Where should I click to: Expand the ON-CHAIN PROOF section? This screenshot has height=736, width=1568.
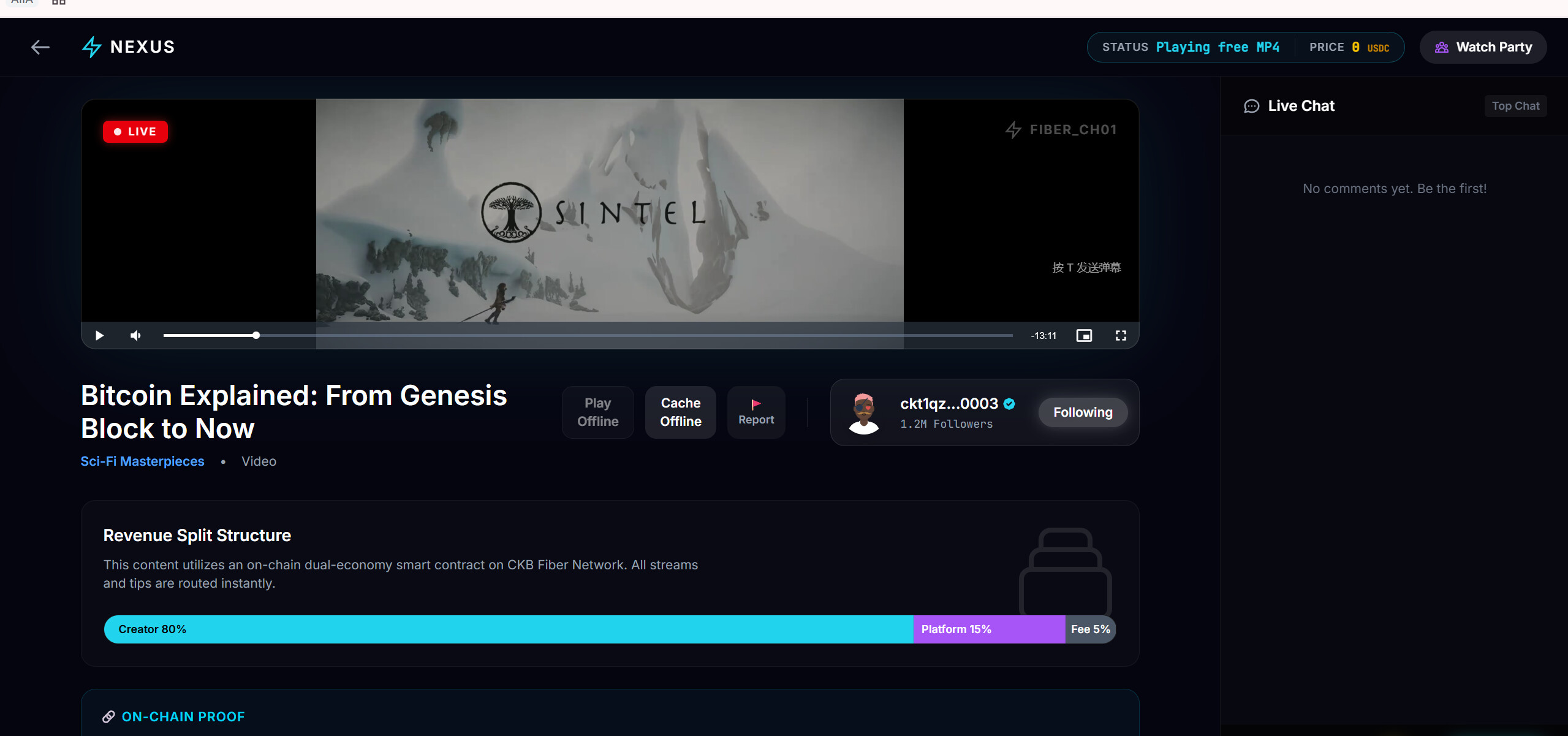183,716
